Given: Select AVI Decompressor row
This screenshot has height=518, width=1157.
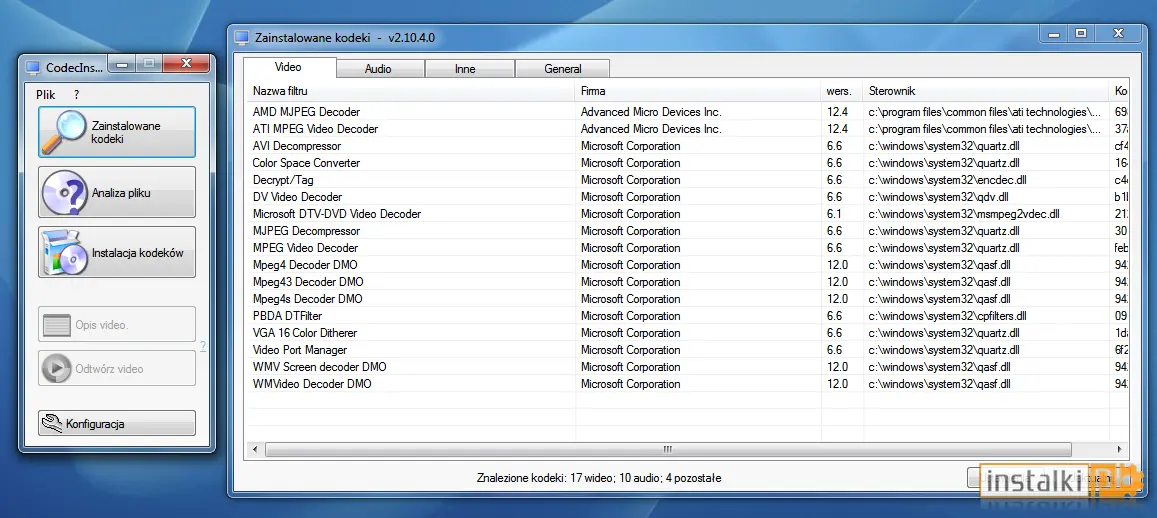Looking at the screenshot, I should pyautogui.click(x=688, y=146).
